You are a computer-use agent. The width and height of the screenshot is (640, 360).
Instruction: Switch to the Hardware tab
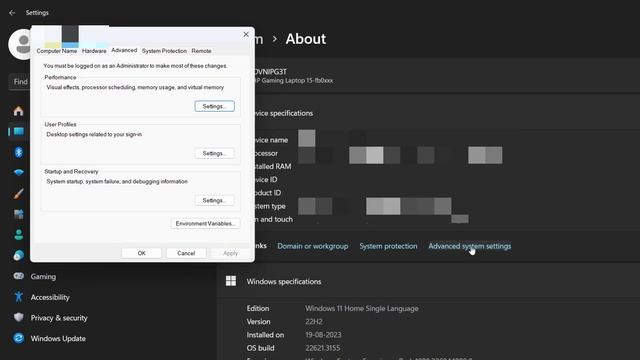point(94,51)
